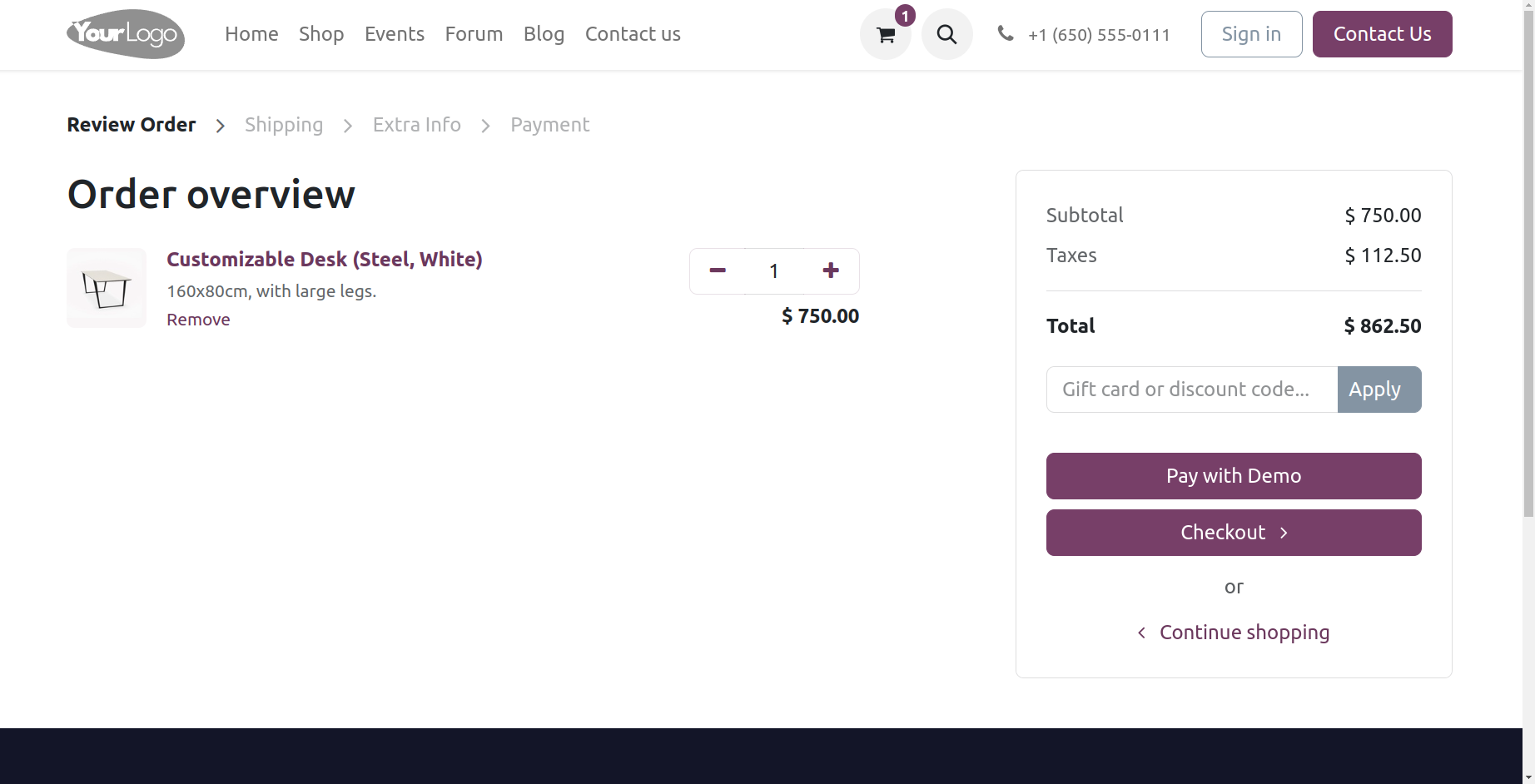
Task: Remove the Customizable Desk from cart
Action: 198,320
